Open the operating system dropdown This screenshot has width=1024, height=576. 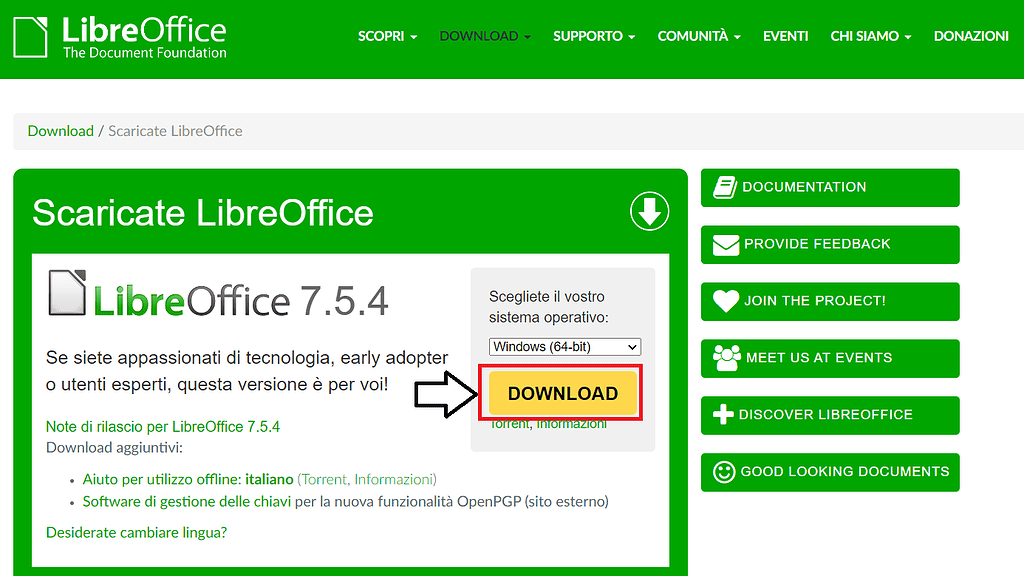[x=565, y=347]
